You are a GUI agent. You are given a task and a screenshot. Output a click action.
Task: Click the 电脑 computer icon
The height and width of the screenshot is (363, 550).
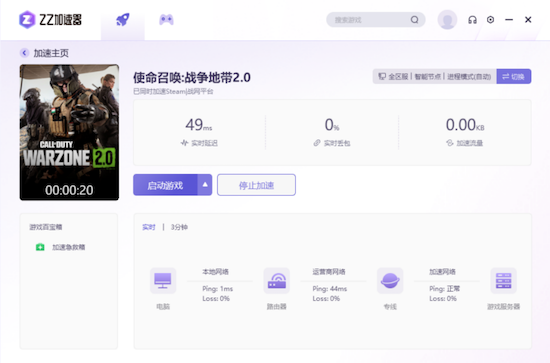coord(163,281)
